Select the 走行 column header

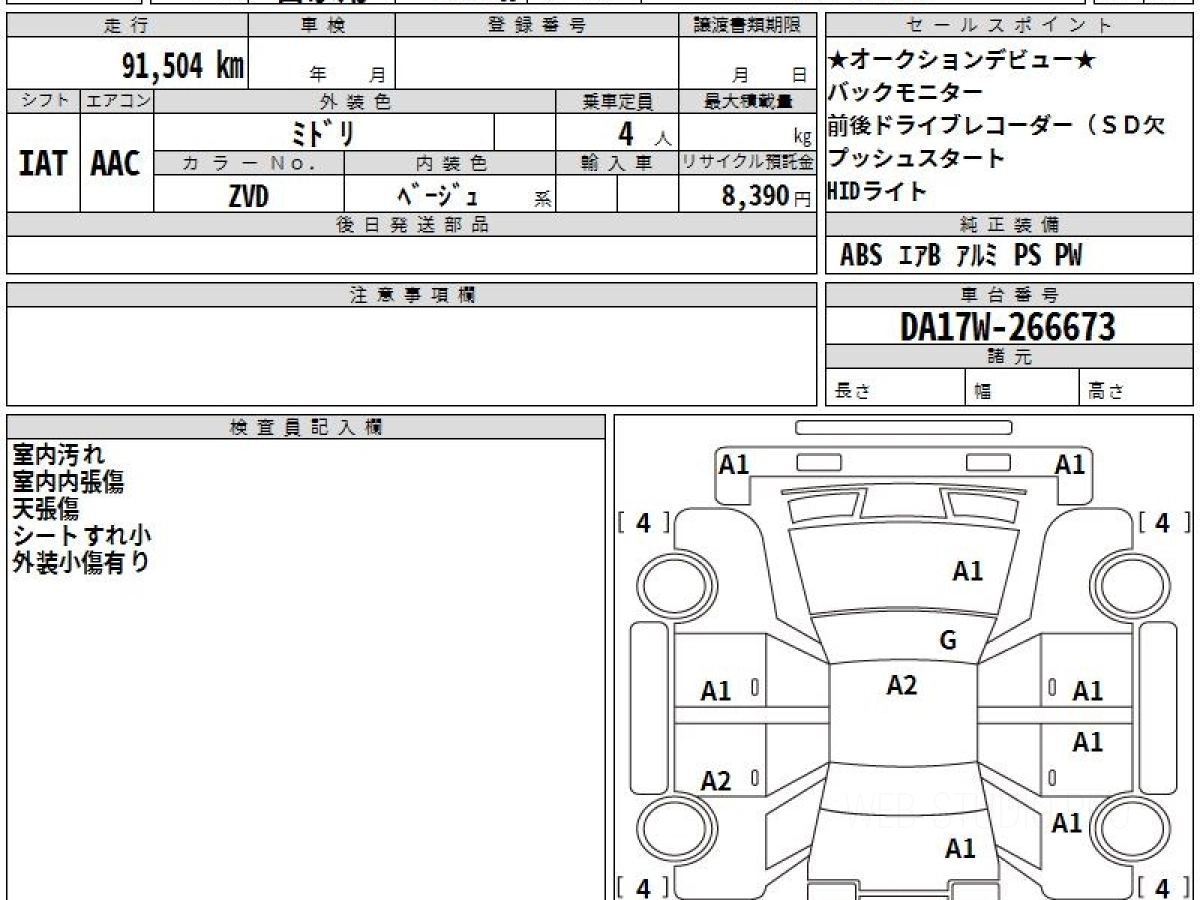(126, 26)
